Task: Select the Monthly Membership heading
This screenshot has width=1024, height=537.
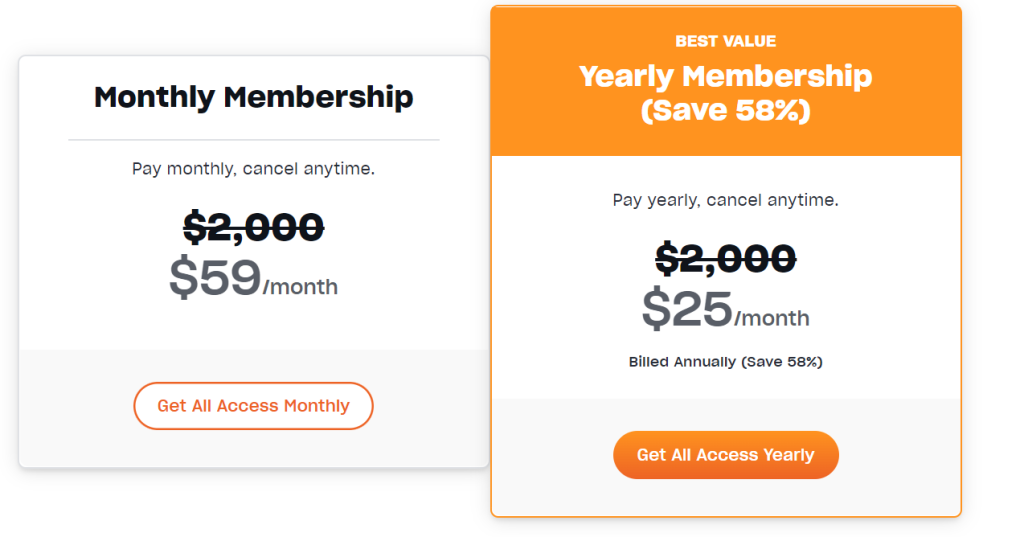Action: point(253,97)
